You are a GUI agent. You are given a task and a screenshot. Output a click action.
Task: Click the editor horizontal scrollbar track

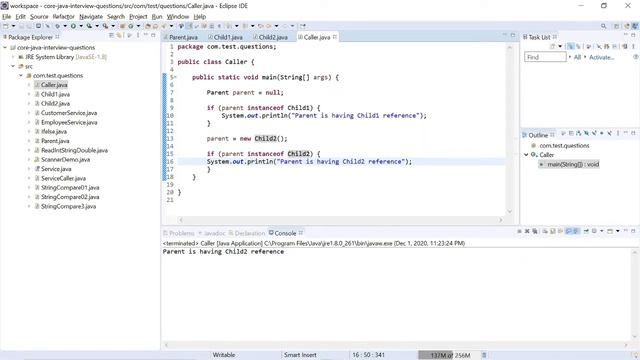pyautogui.click(x=340, y=220)
